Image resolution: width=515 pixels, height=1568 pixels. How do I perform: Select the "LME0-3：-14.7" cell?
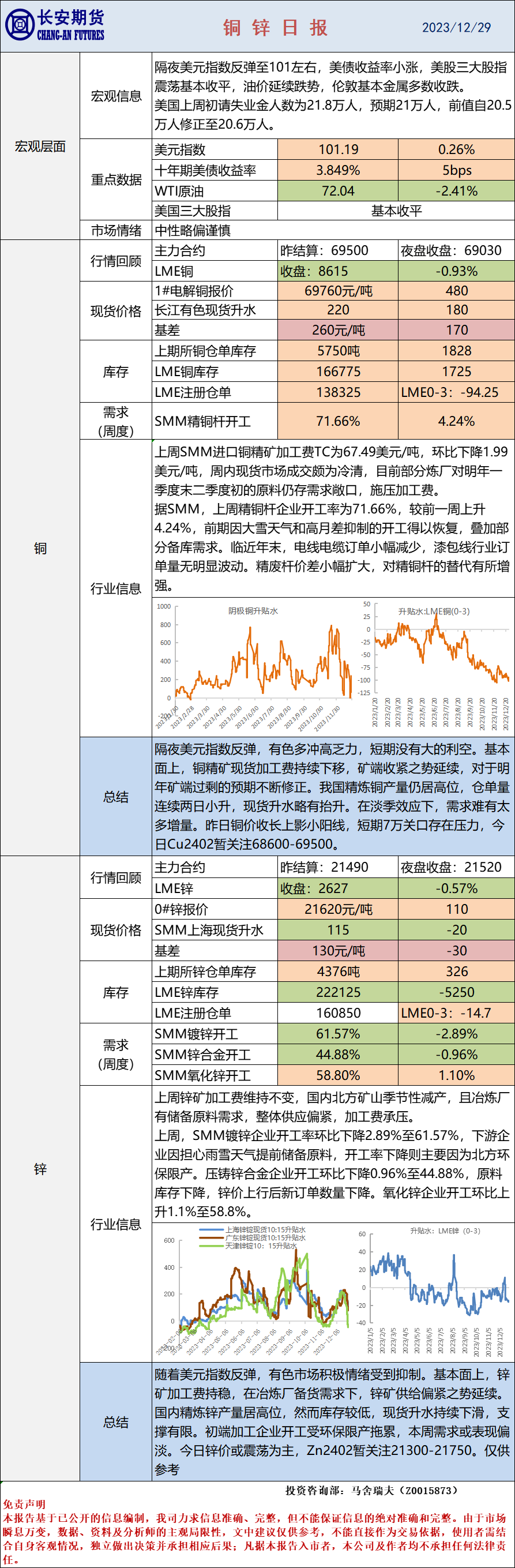coord(457,1013)
